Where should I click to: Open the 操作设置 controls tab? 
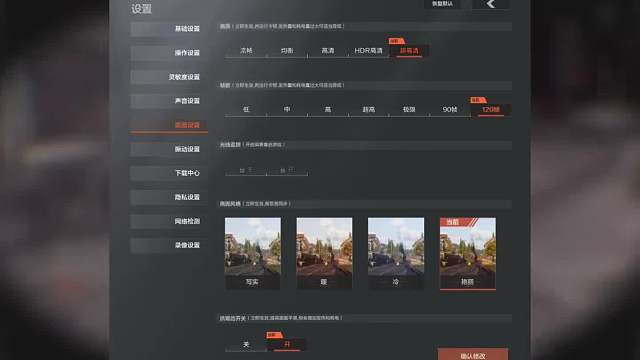click(x=169, y=53)
